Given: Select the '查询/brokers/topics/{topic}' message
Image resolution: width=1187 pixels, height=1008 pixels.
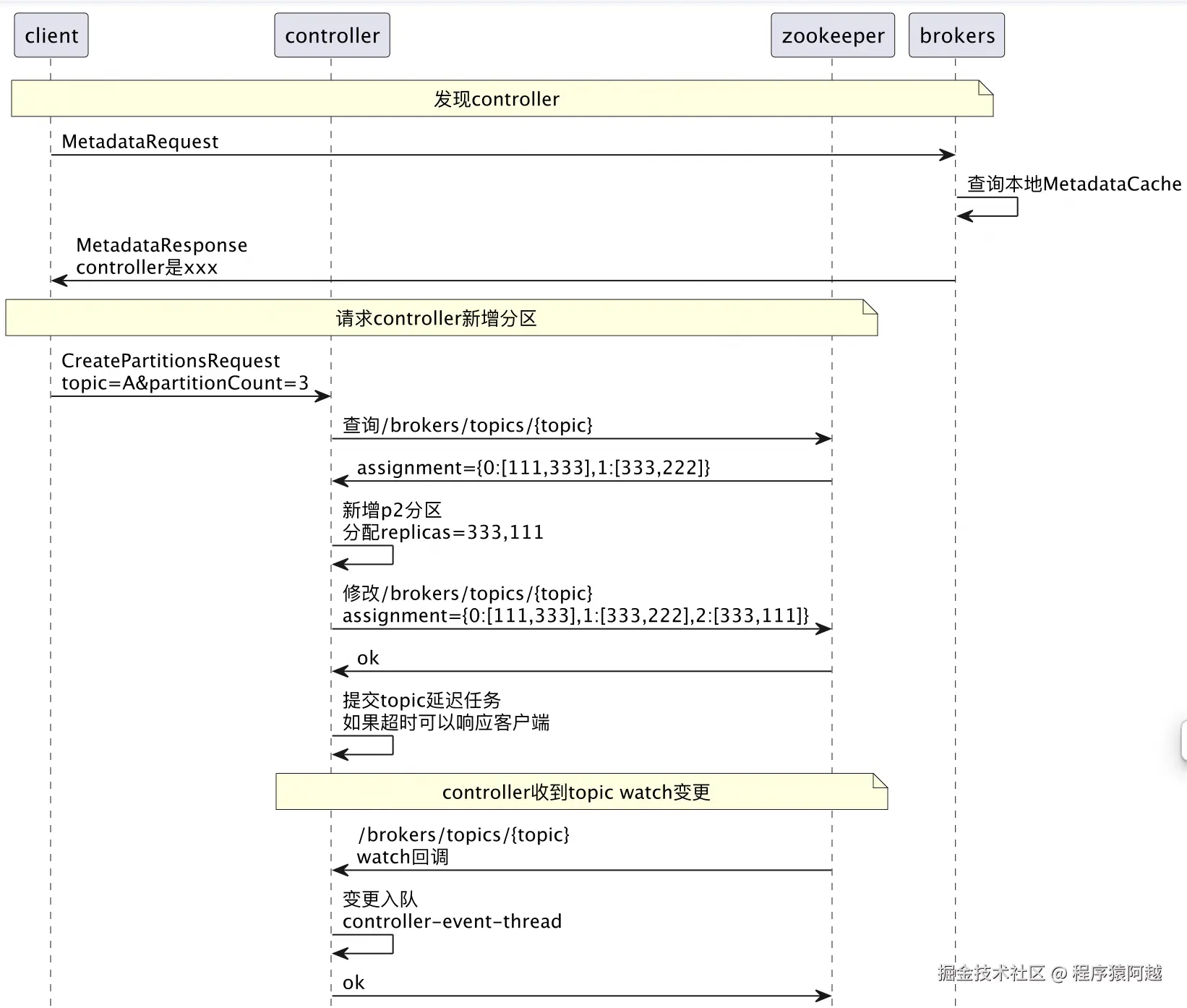Looking at the screenshot, I should (x=468, y=425).
